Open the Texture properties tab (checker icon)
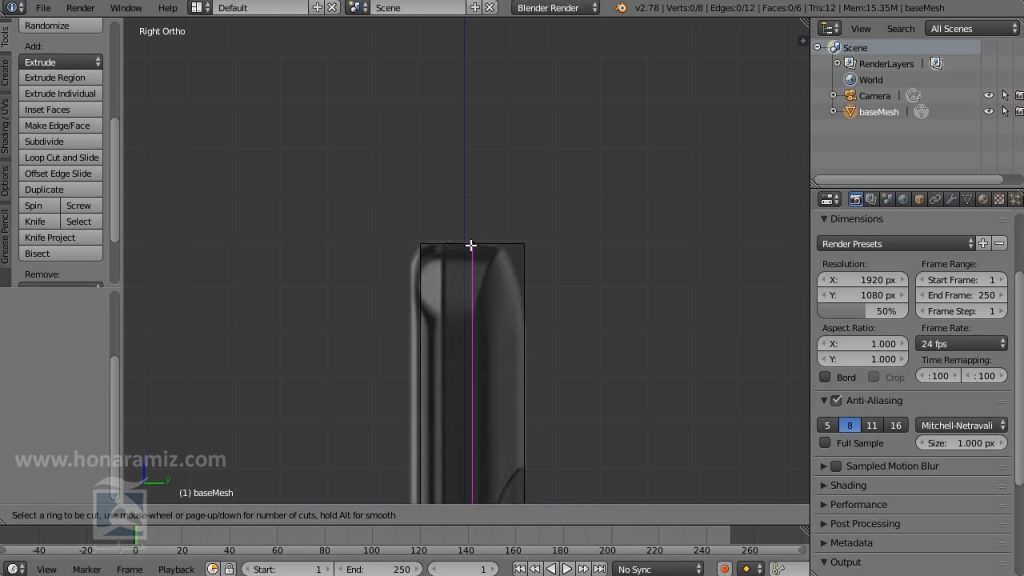 (999, 199)
